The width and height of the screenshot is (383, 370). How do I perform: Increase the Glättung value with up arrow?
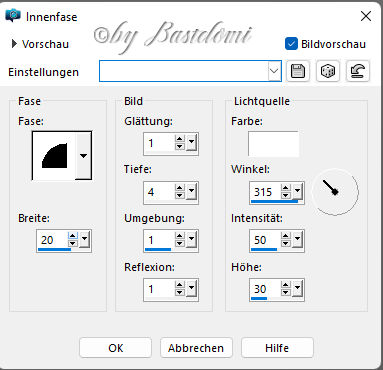tap(180, 139)
